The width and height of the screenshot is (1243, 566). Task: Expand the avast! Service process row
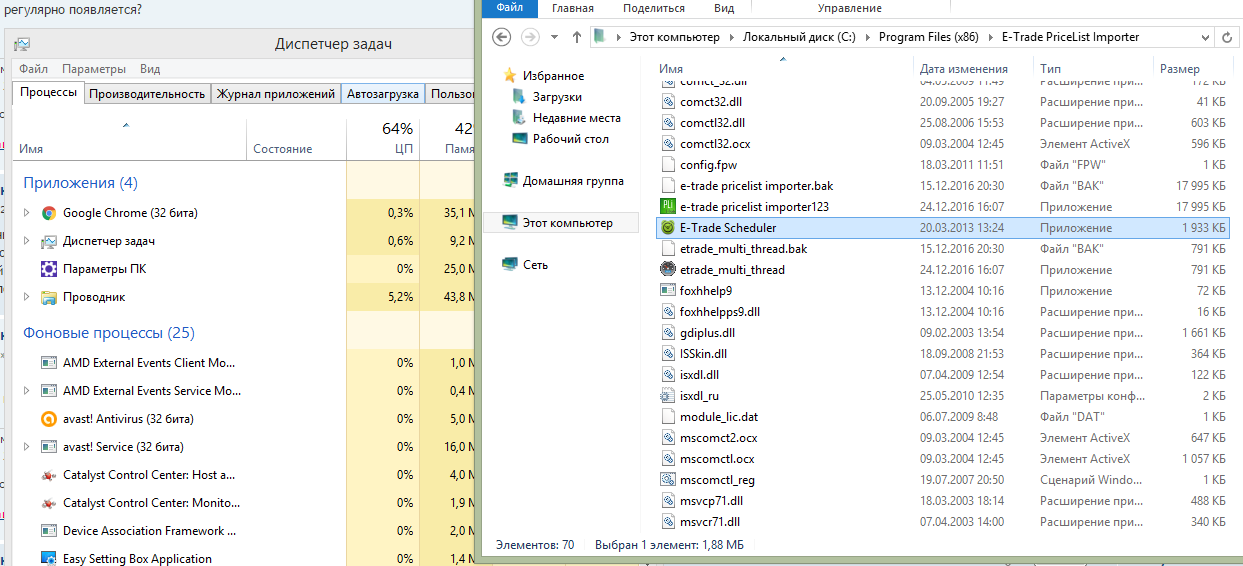tap(27, 447)
